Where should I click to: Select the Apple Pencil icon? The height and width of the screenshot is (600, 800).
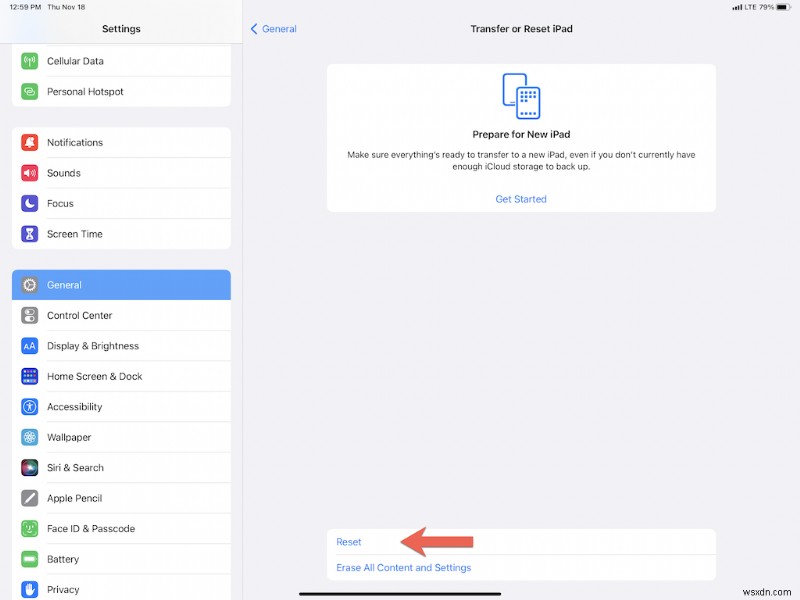tap(29, 498)
